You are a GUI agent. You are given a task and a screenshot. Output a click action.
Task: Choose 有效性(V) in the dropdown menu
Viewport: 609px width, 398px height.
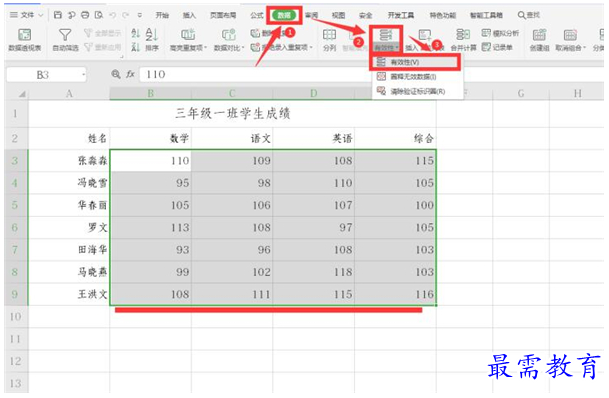(415, 62)
